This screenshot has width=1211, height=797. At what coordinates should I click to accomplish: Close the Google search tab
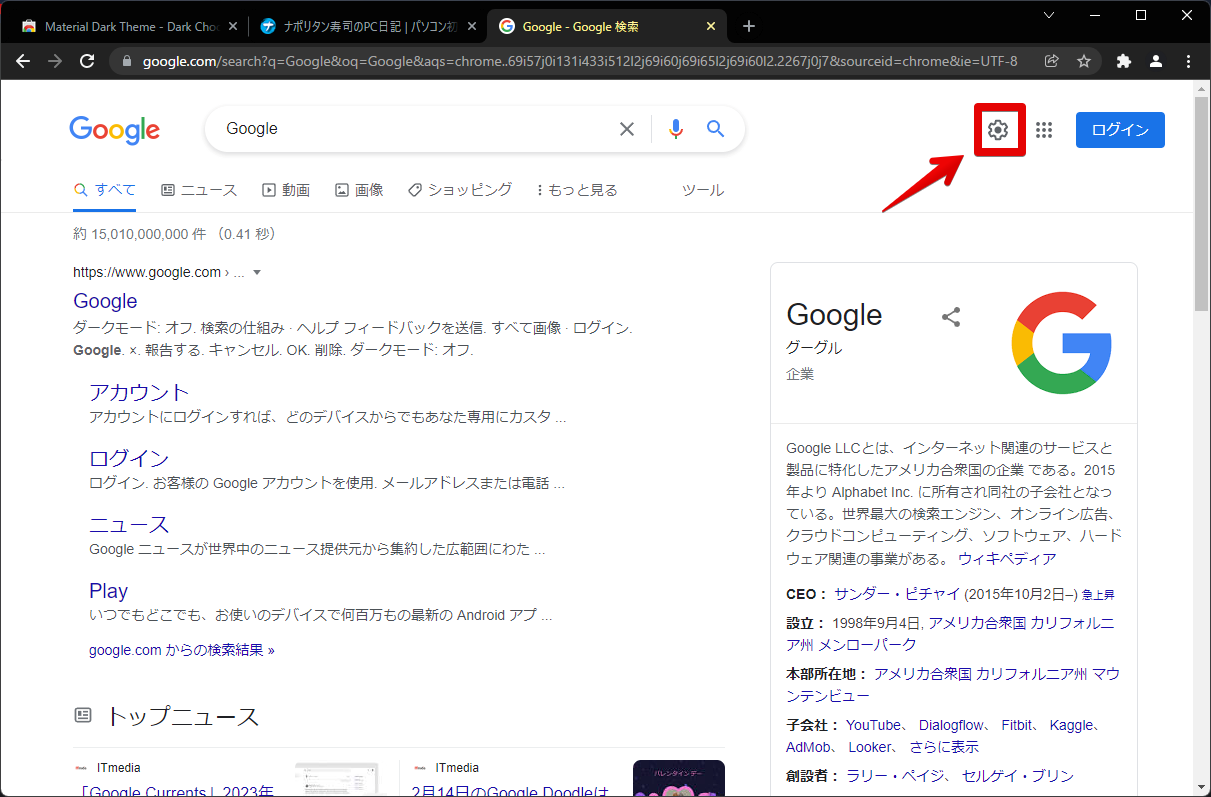(711, 26)
